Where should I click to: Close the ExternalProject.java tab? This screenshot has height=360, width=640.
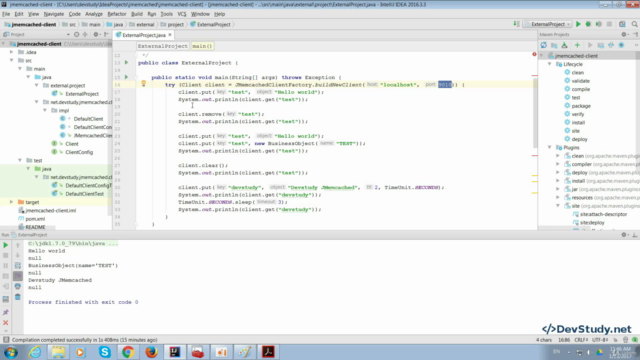click(170, 35)
